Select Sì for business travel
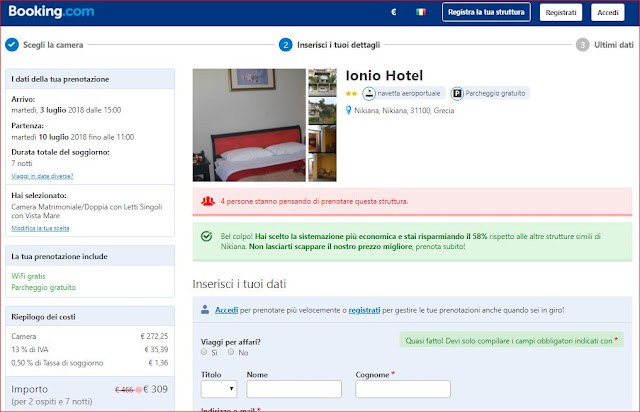Screen dimensions: 640x412 coord(204,352)
